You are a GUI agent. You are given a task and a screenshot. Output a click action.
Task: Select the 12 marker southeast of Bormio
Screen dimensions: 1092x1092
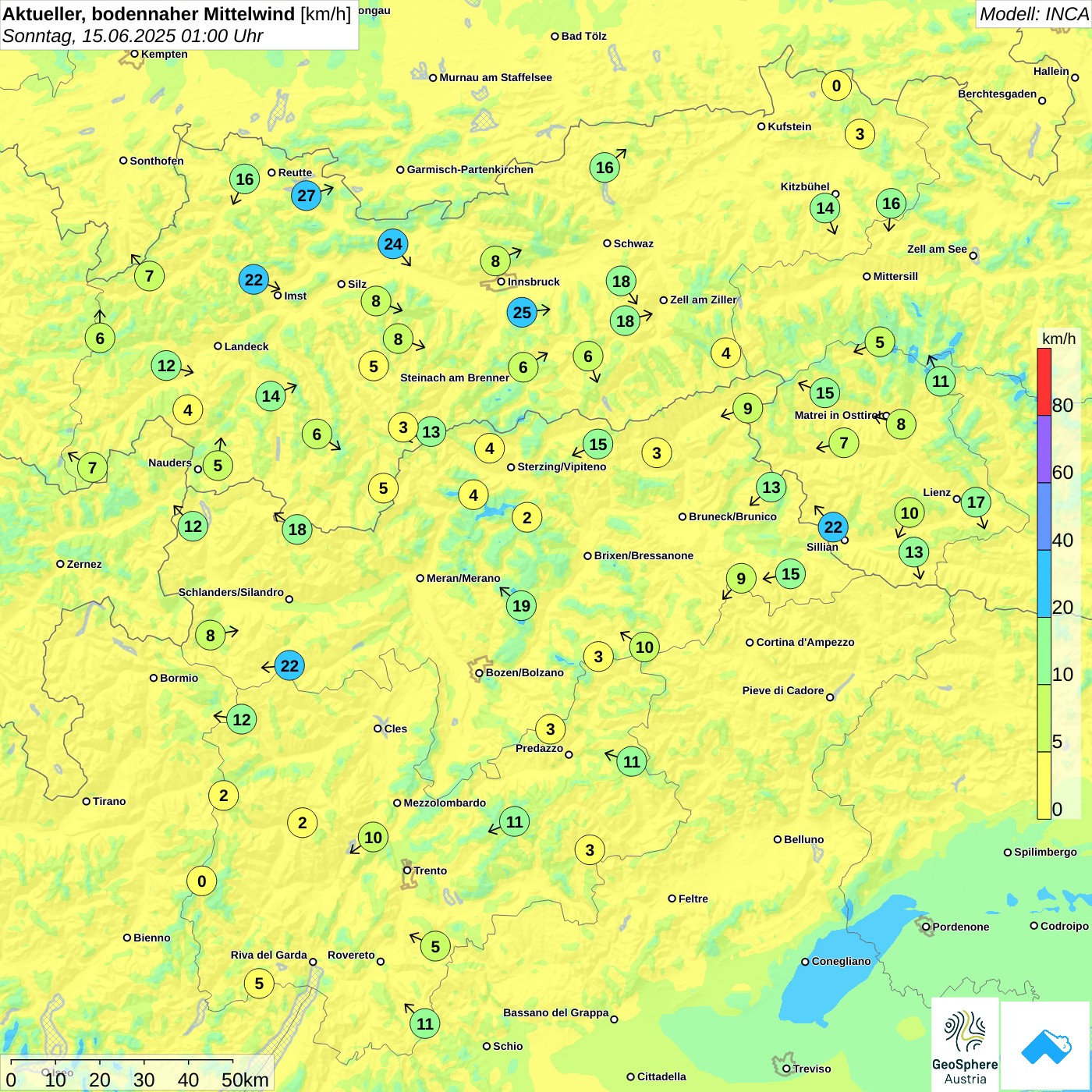(242, 720)
